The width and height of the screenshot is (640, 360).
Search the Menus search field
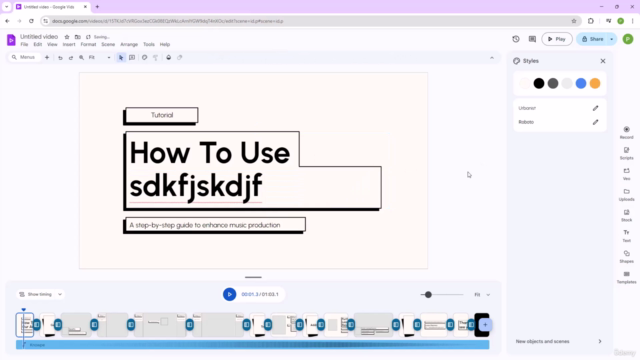pyautogui.click(x=24, y=58)
